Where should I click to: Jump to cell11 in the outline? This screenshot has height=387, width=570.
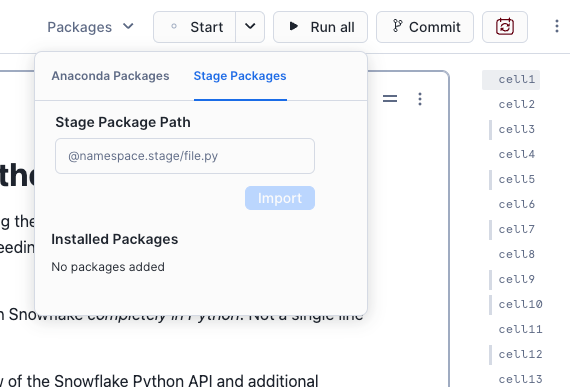tap(520, 329)
